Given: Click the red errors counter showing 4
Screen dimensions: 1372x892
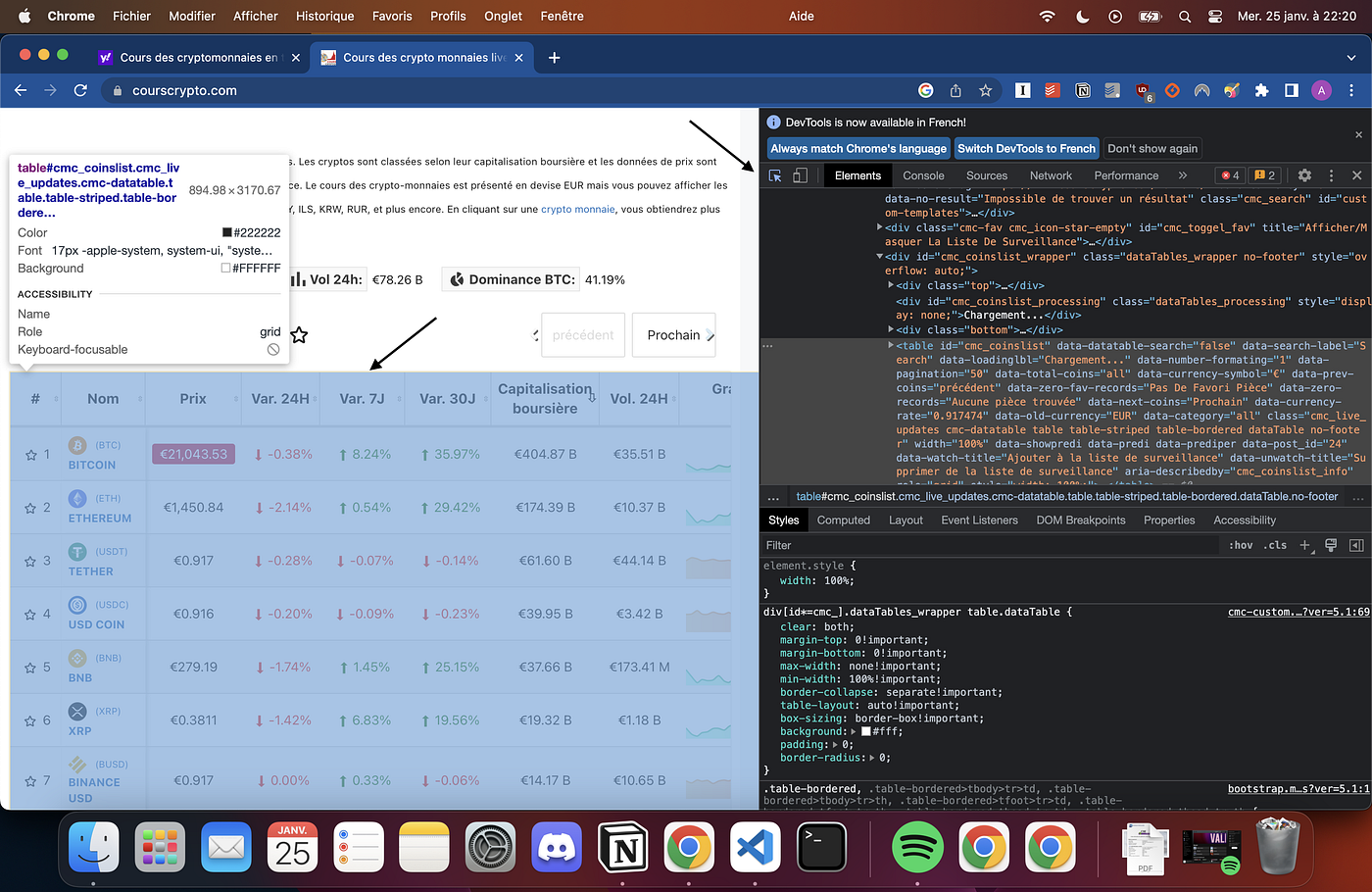Looking at the screenshot, I should (x=1230, y=175).
